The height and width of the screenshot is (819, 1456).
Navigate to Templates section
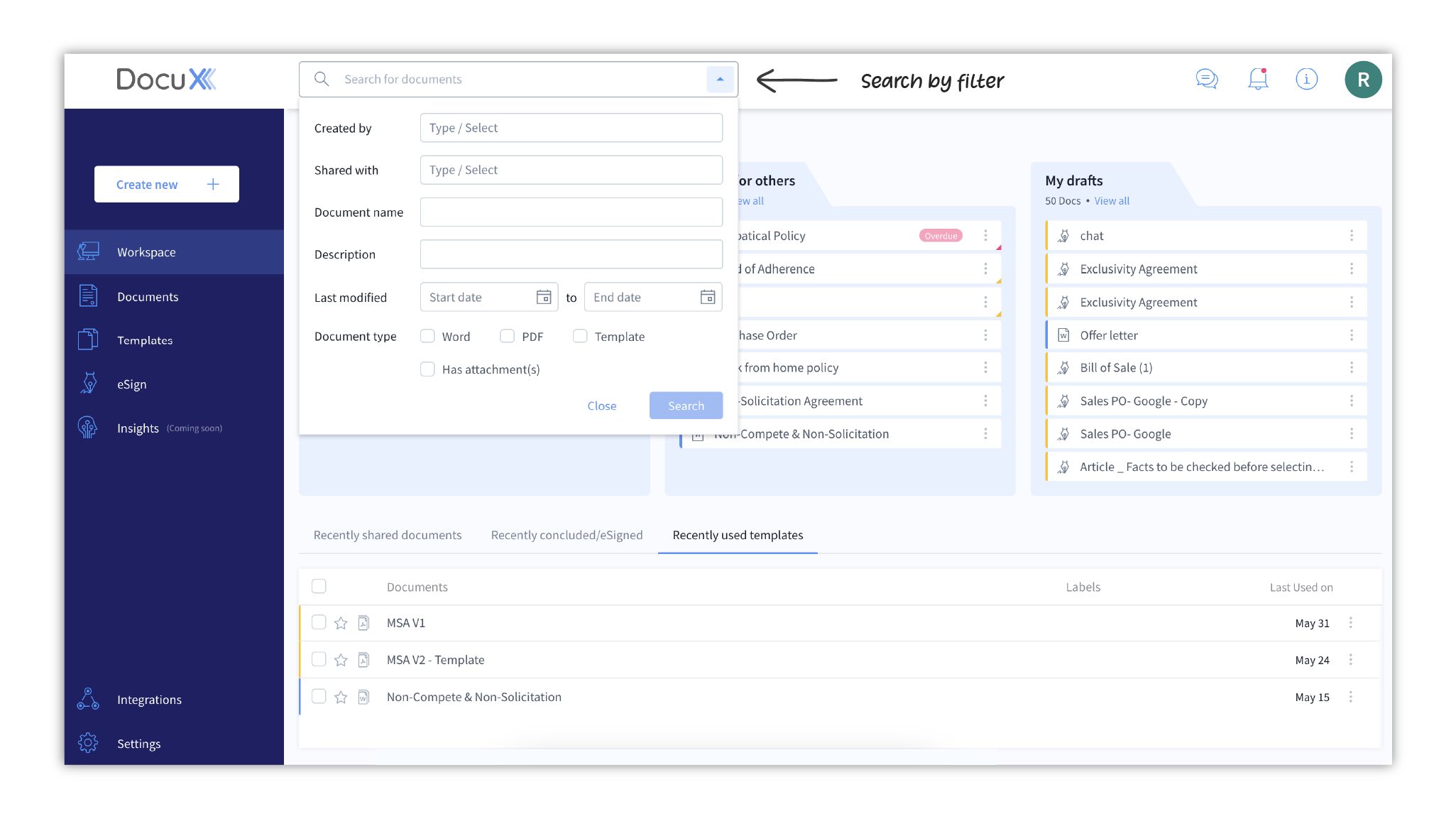145,340
